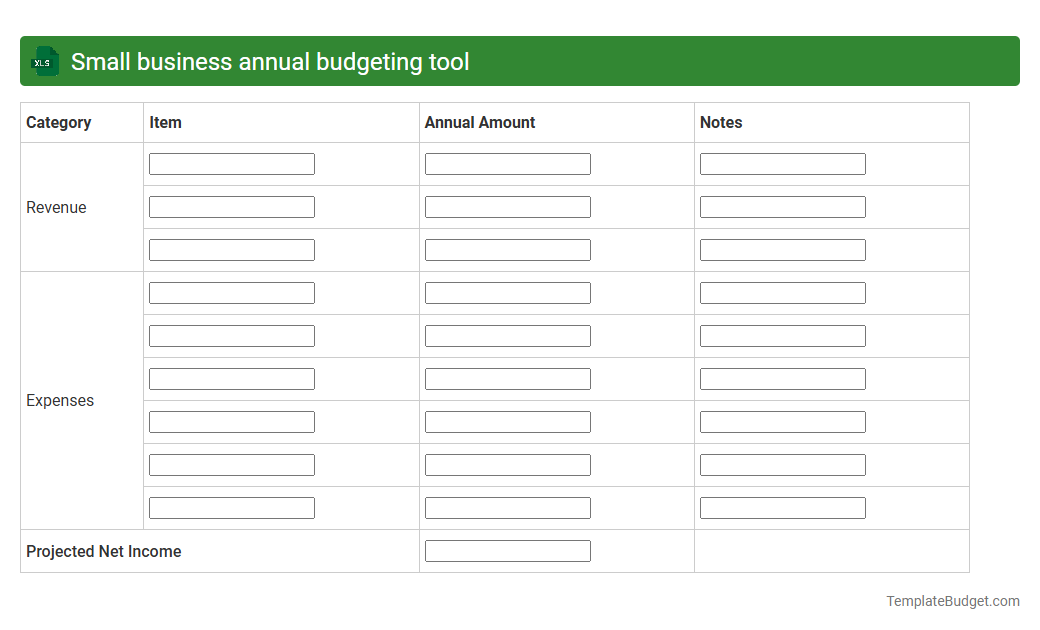This screenshot has width=1040, height=630.
Task: Click the Revenue category label
Action: 56,207
